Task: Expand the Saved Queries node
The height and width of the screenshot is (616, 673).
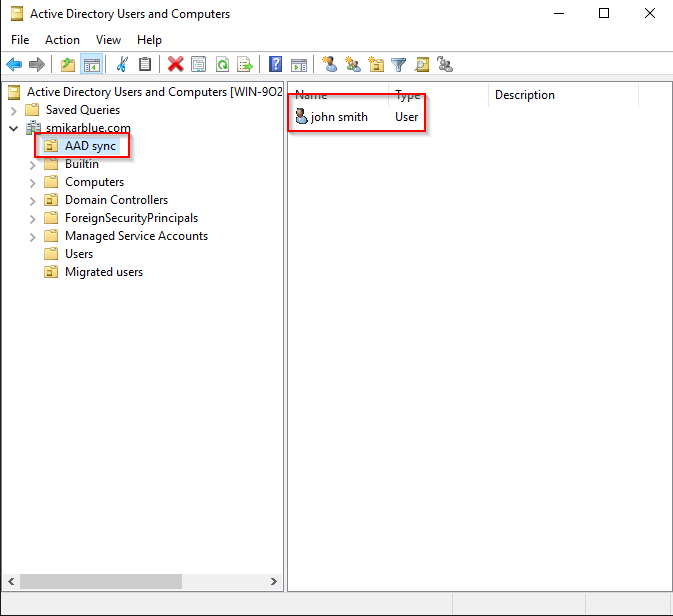Action: click(x=13, y=111)
